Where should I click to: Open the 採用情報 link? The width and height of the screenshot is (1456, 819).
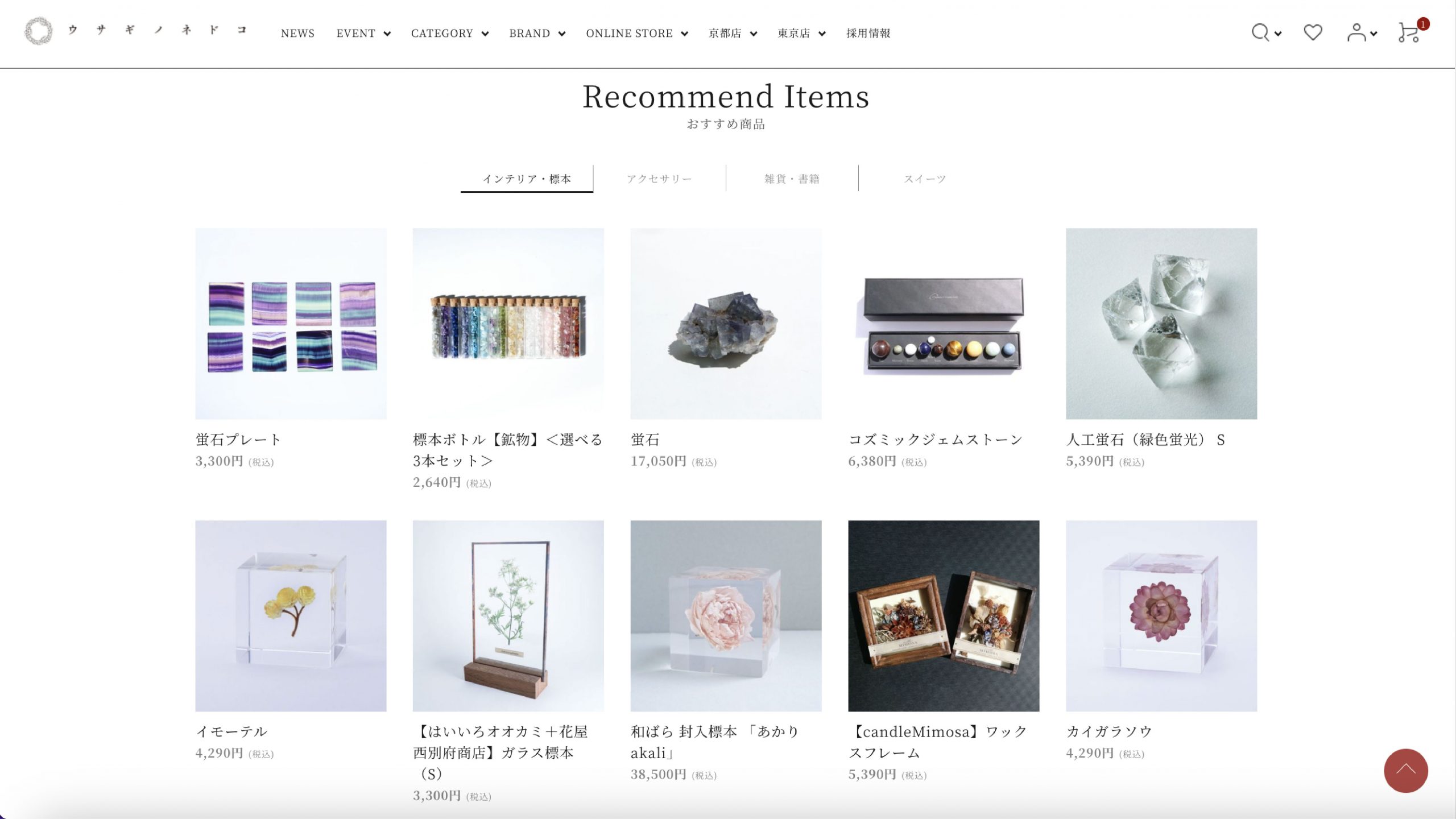(x=868, y=34)
